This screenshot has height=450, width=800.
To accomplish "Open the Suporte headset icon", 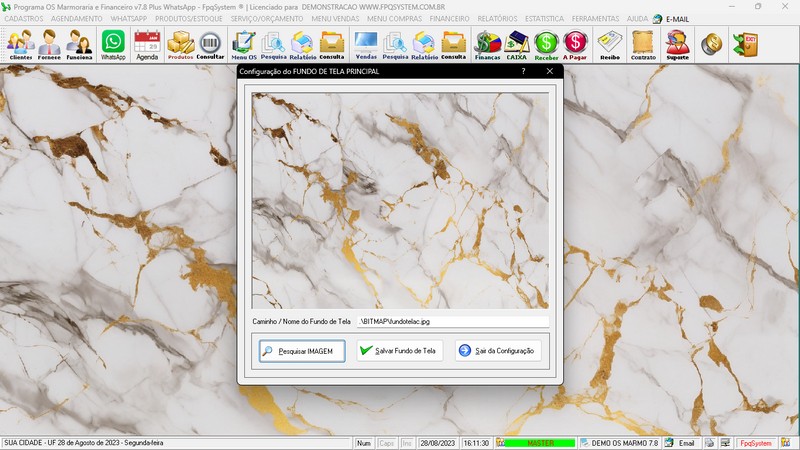I will [x=678, y=45].
